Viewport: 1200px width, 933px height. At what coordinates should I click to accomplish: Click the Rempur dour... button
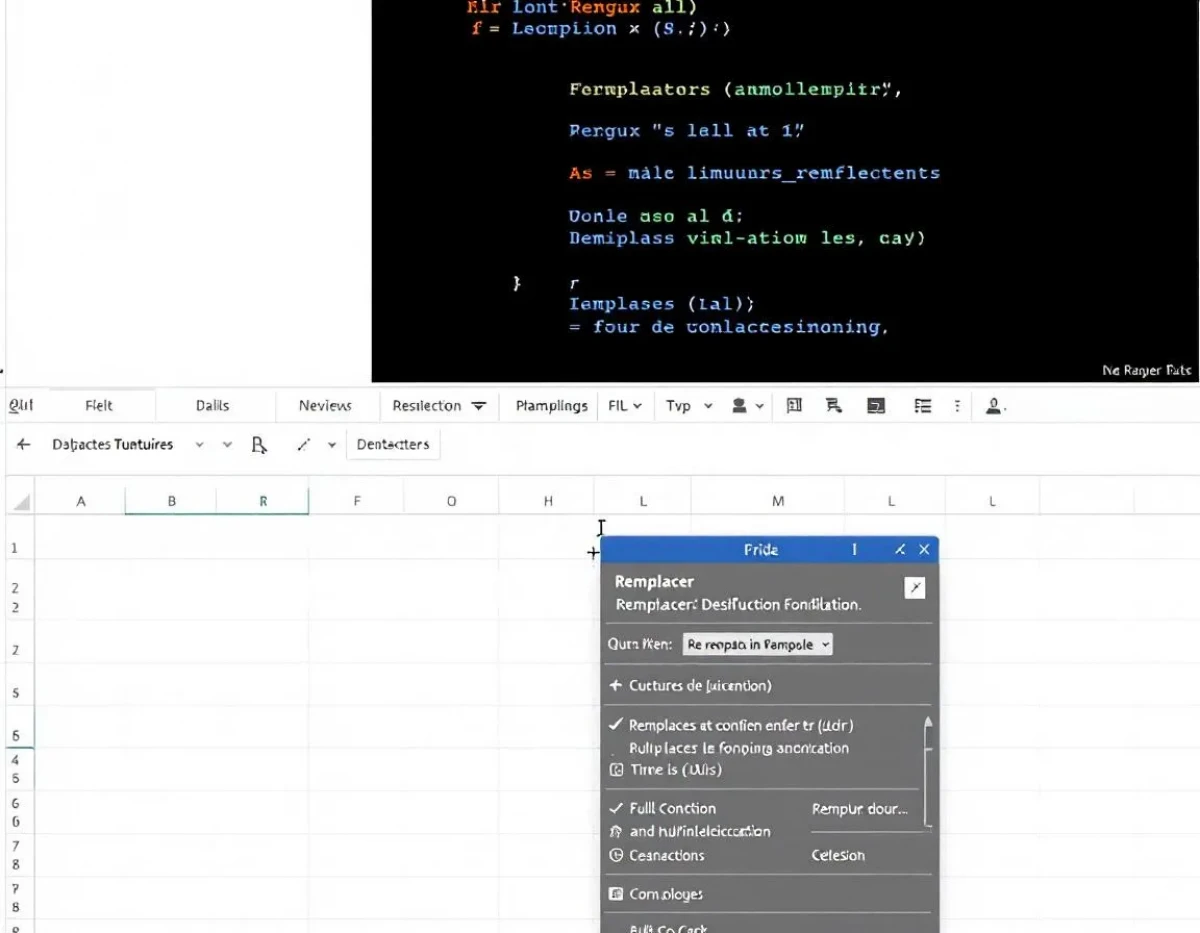(860, 808)
